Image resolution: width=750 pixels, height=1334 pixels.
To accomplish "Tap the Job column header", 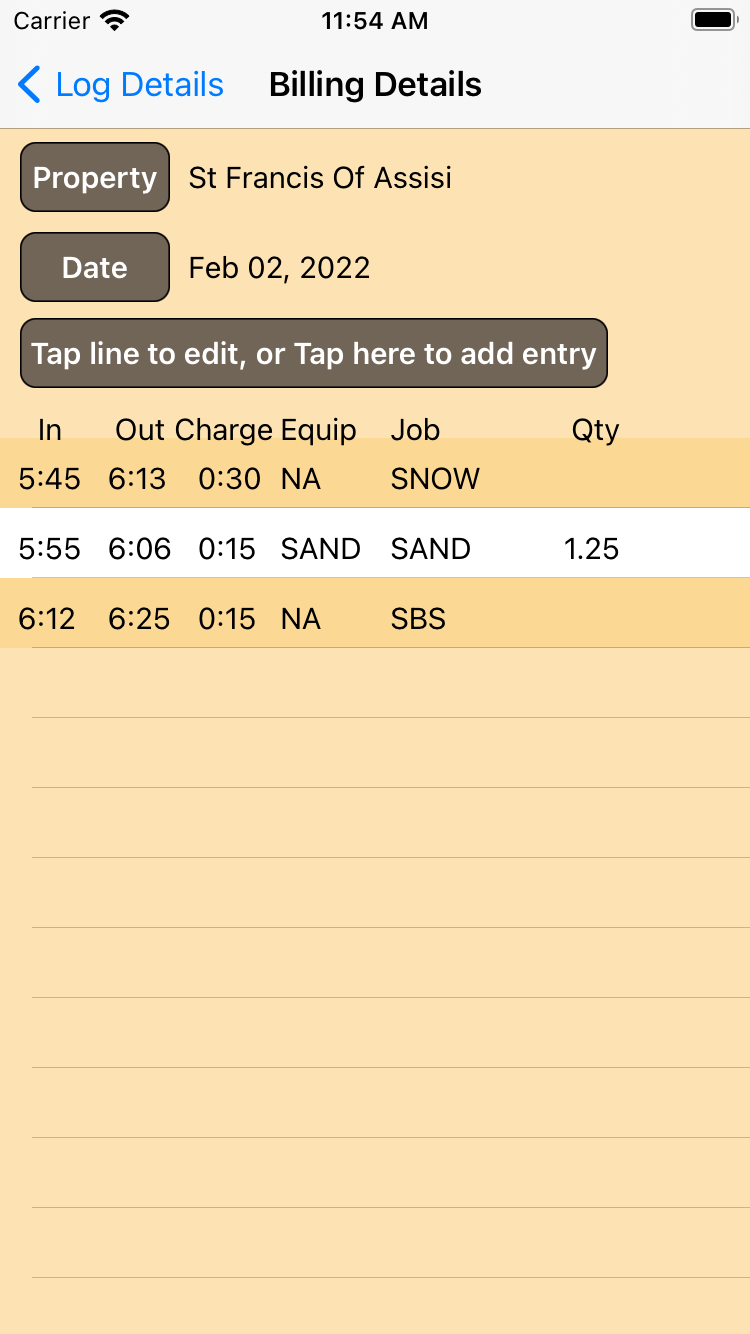I will 415,430.
